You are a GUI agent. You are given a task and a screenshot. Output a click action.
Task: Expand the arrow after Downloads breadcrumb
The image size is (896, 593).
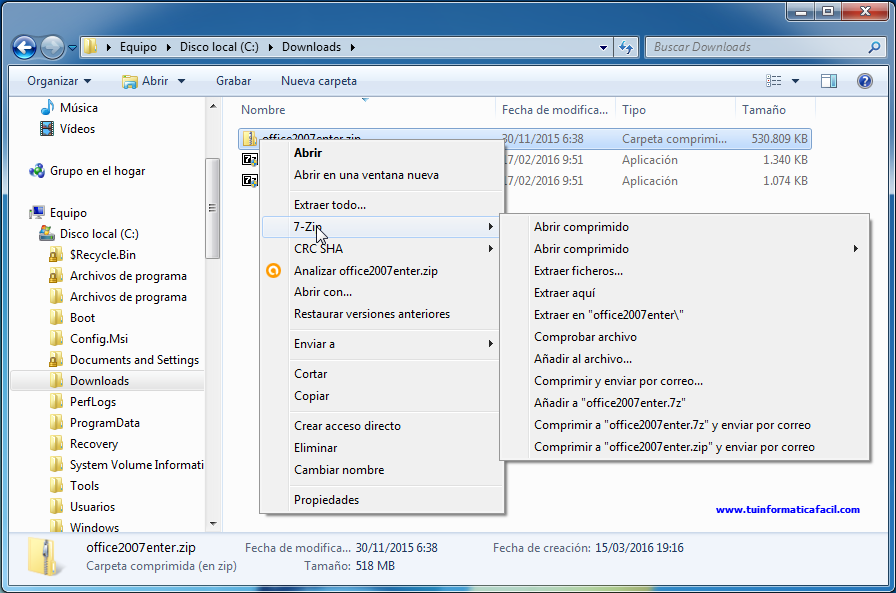[x=353, y=47]
